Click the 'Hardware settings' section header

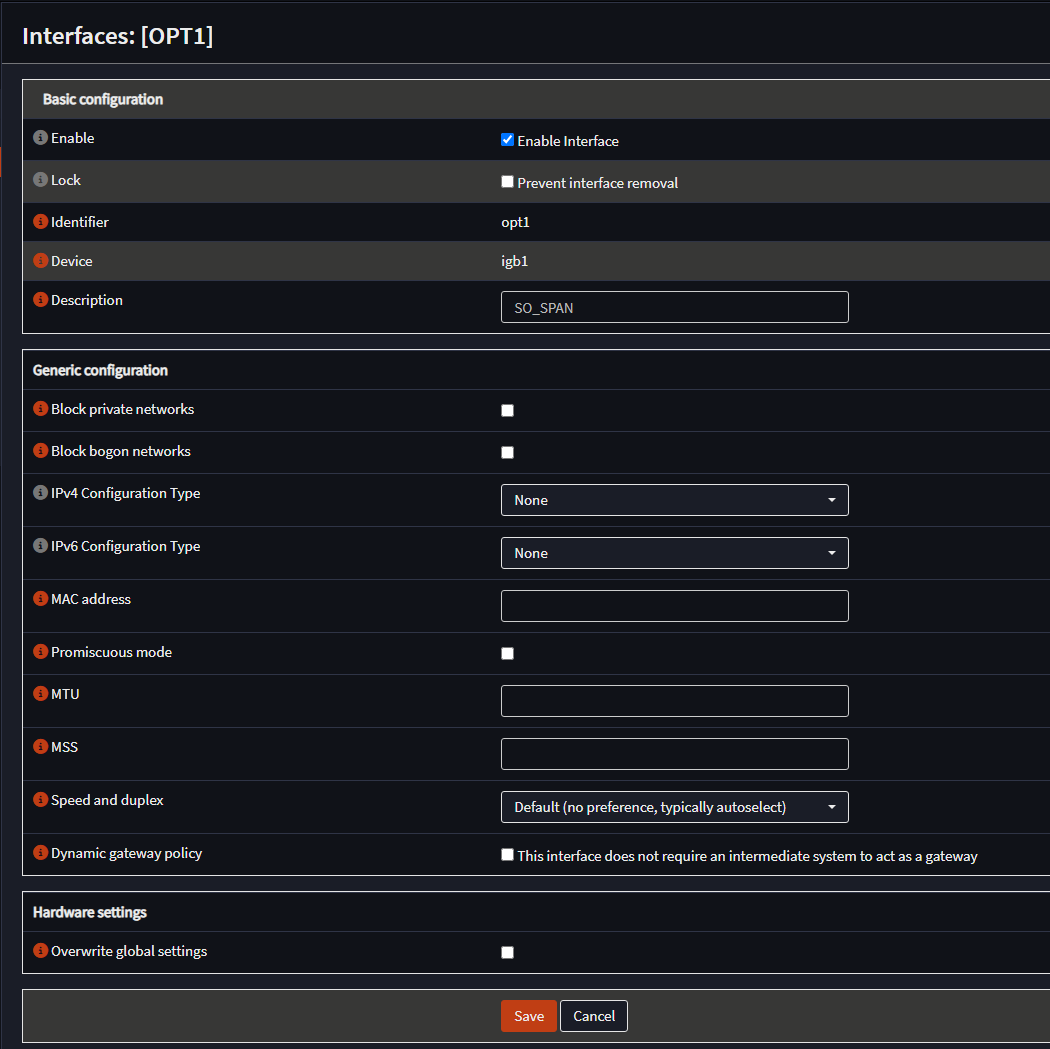coord(90,912)
